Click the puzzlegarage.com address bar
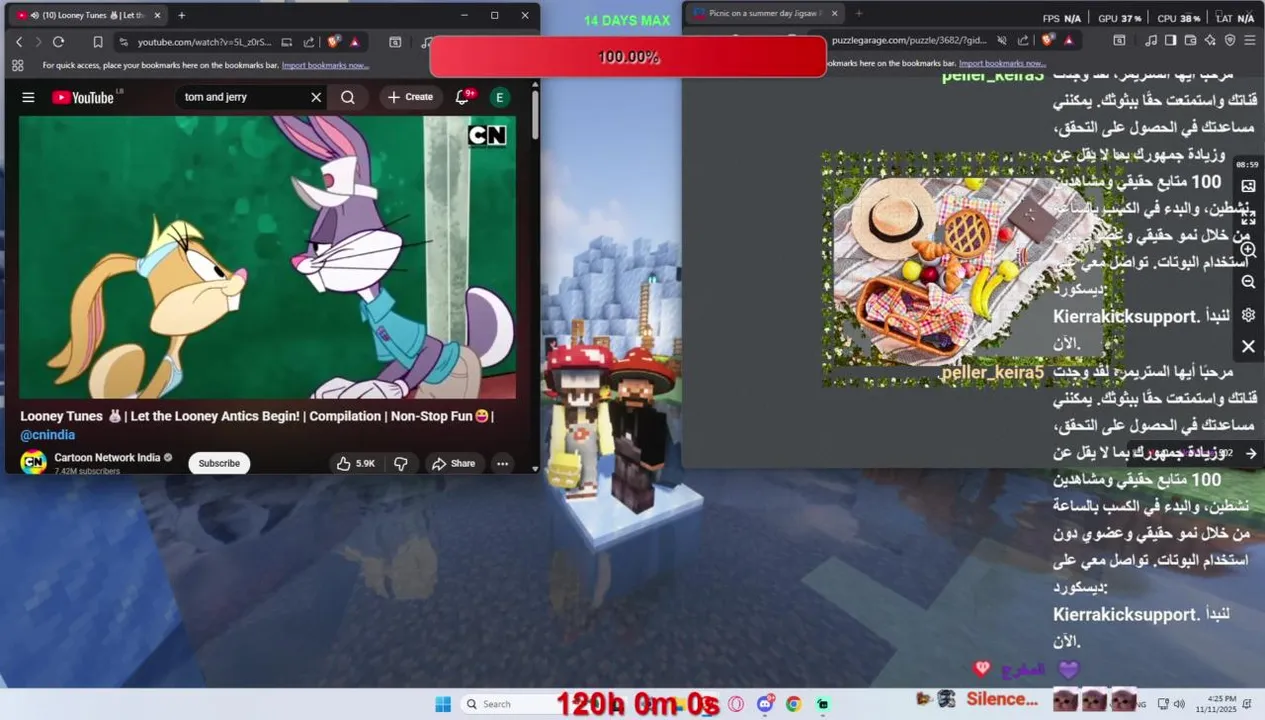 (910, 40)
